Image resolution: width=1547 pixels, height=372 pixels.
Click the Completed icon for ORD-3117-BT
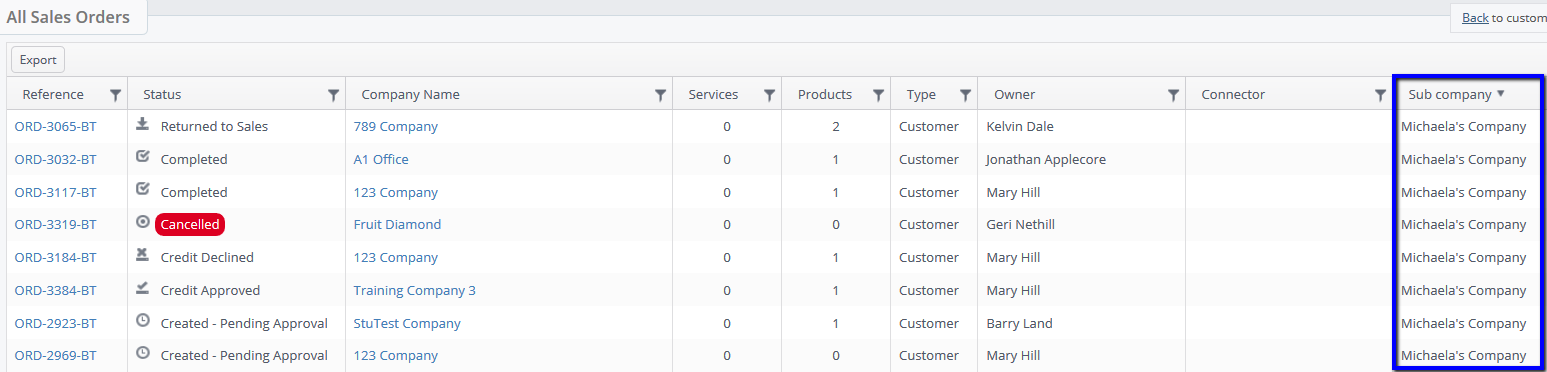pyautogui.click(x=143, y=190)
